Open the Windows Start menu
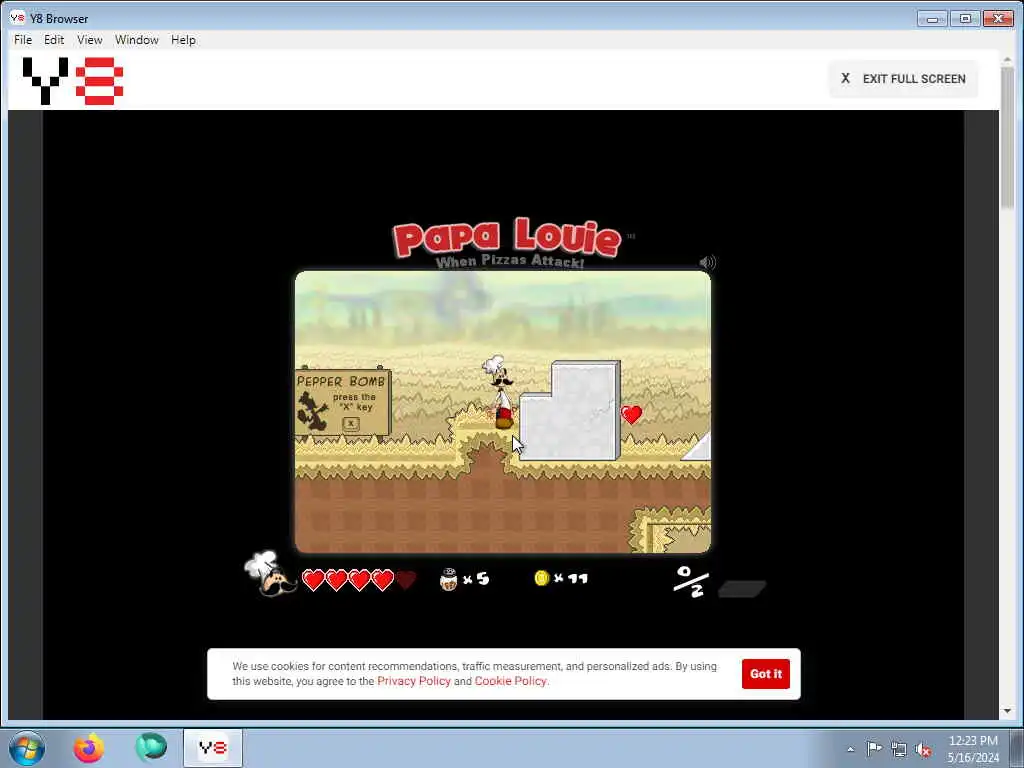 [27, 748]
